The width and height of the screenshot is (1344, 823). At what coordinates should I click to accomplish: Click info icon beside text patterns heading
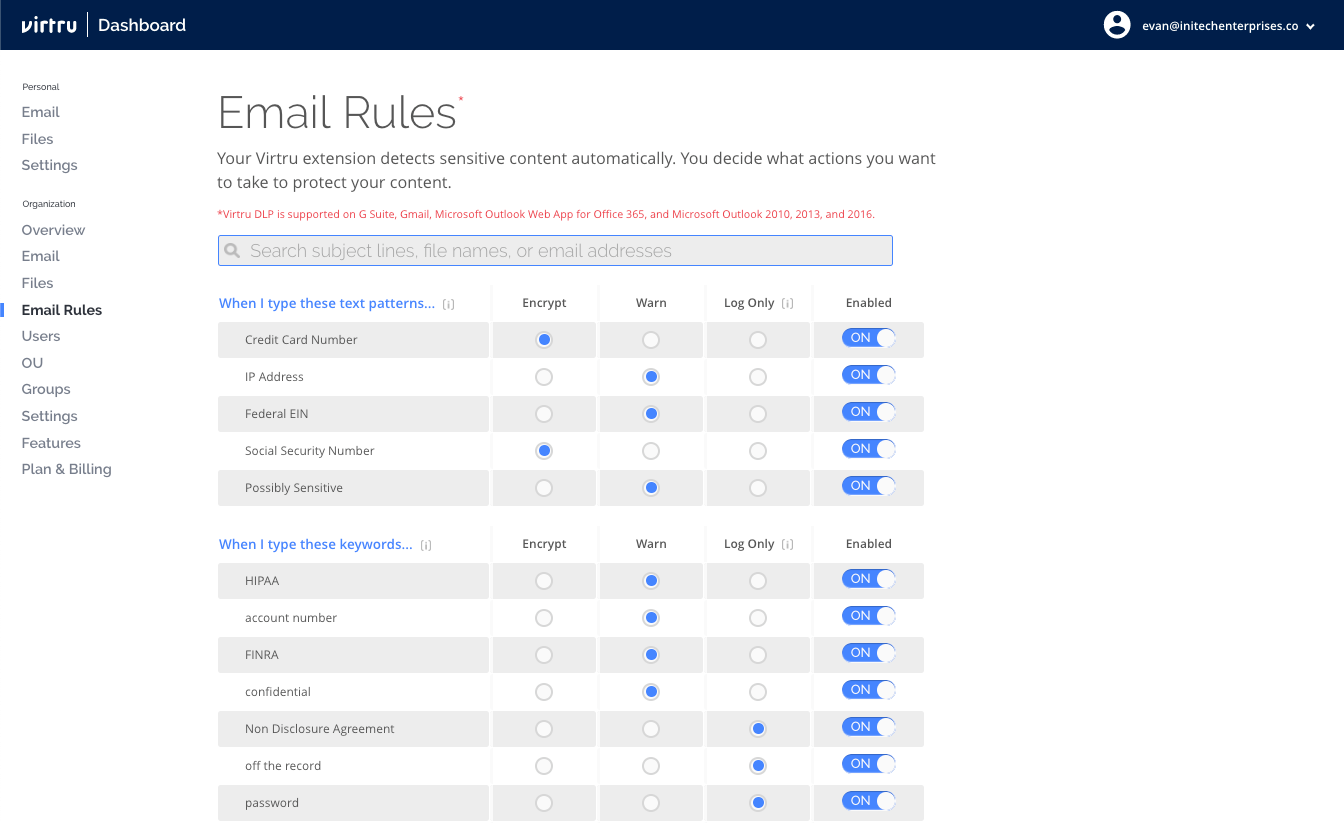[448, 304]
